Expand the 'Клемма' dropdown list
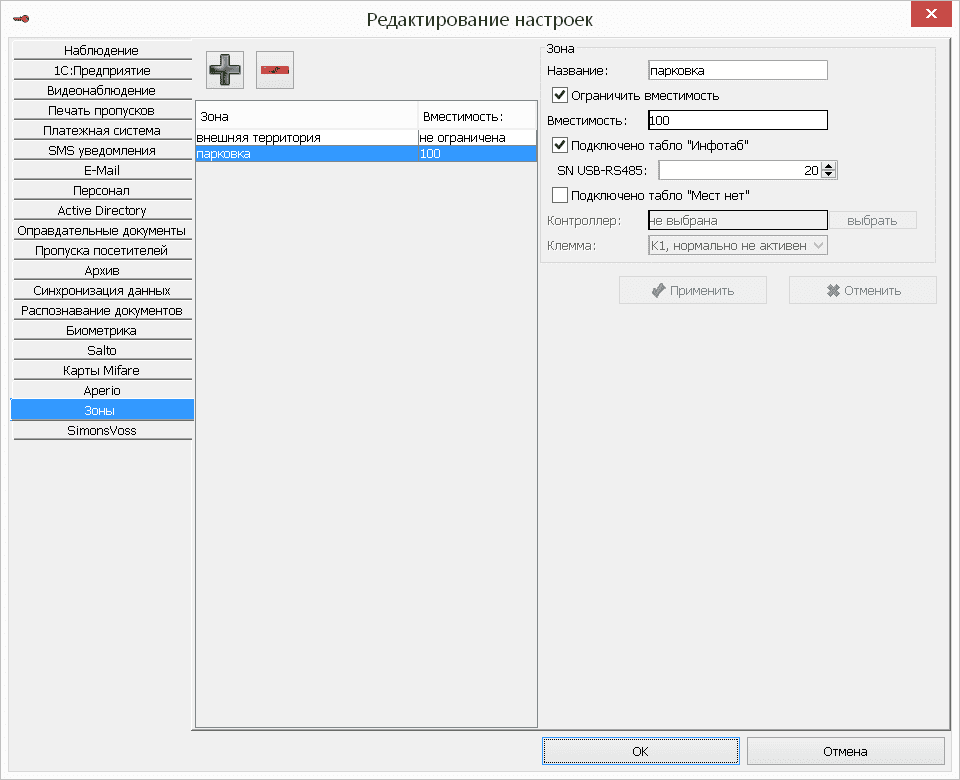 click(x=818, y=245)
